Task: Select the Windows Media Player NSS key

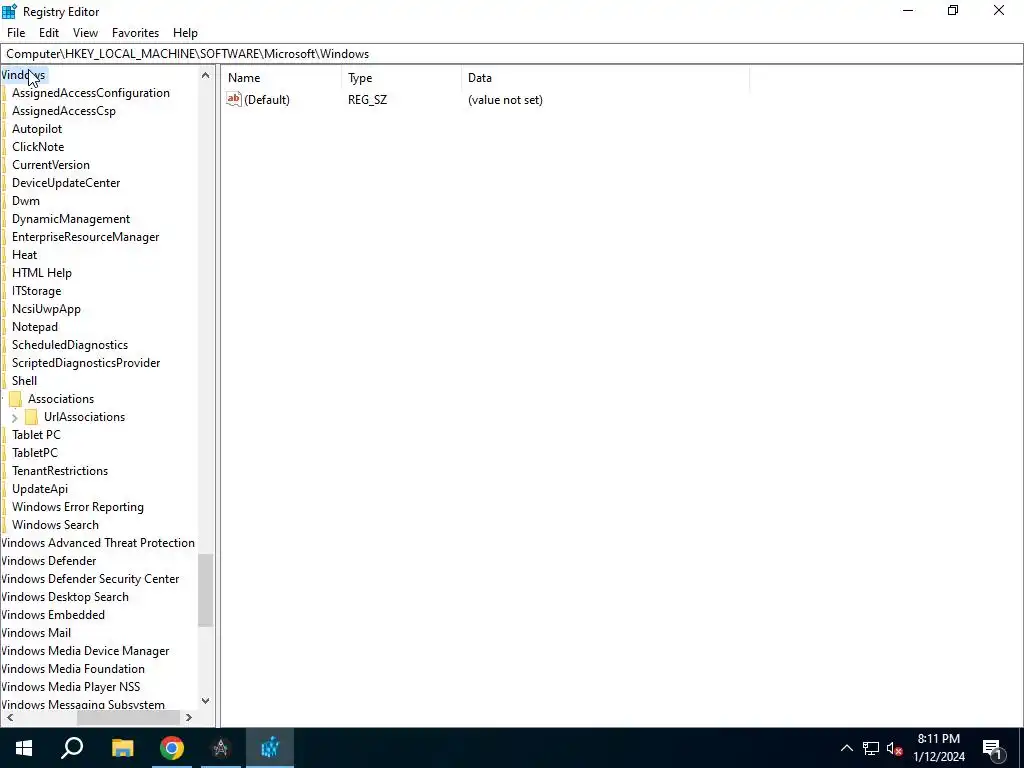Action: tap(71, 687)
